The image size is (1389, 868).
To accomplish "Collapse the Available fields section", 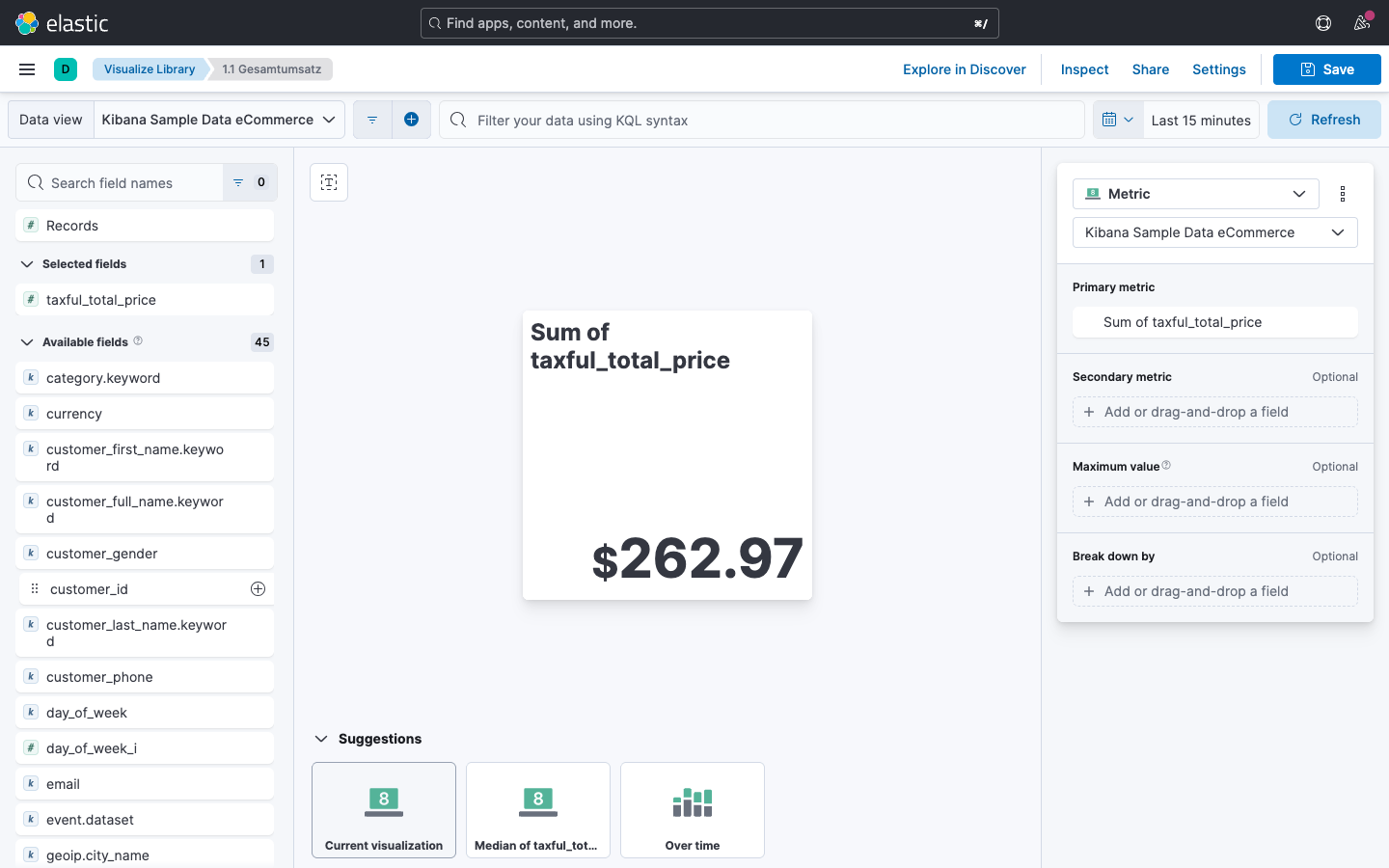I will tap(27, 342).
